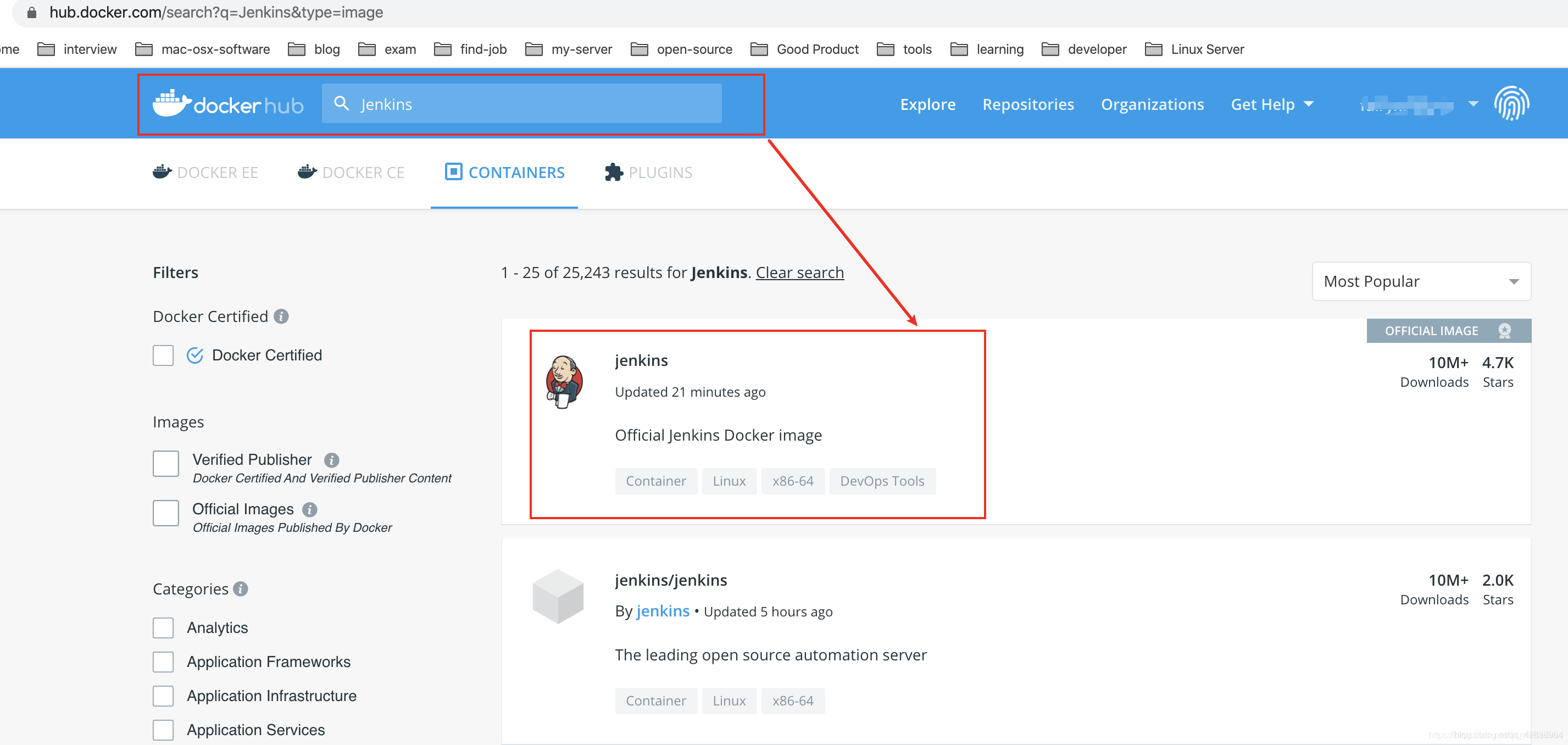1568x745 pixels.
Task: Open the Most Popular sort dropdown
Action: point(1421,281)
